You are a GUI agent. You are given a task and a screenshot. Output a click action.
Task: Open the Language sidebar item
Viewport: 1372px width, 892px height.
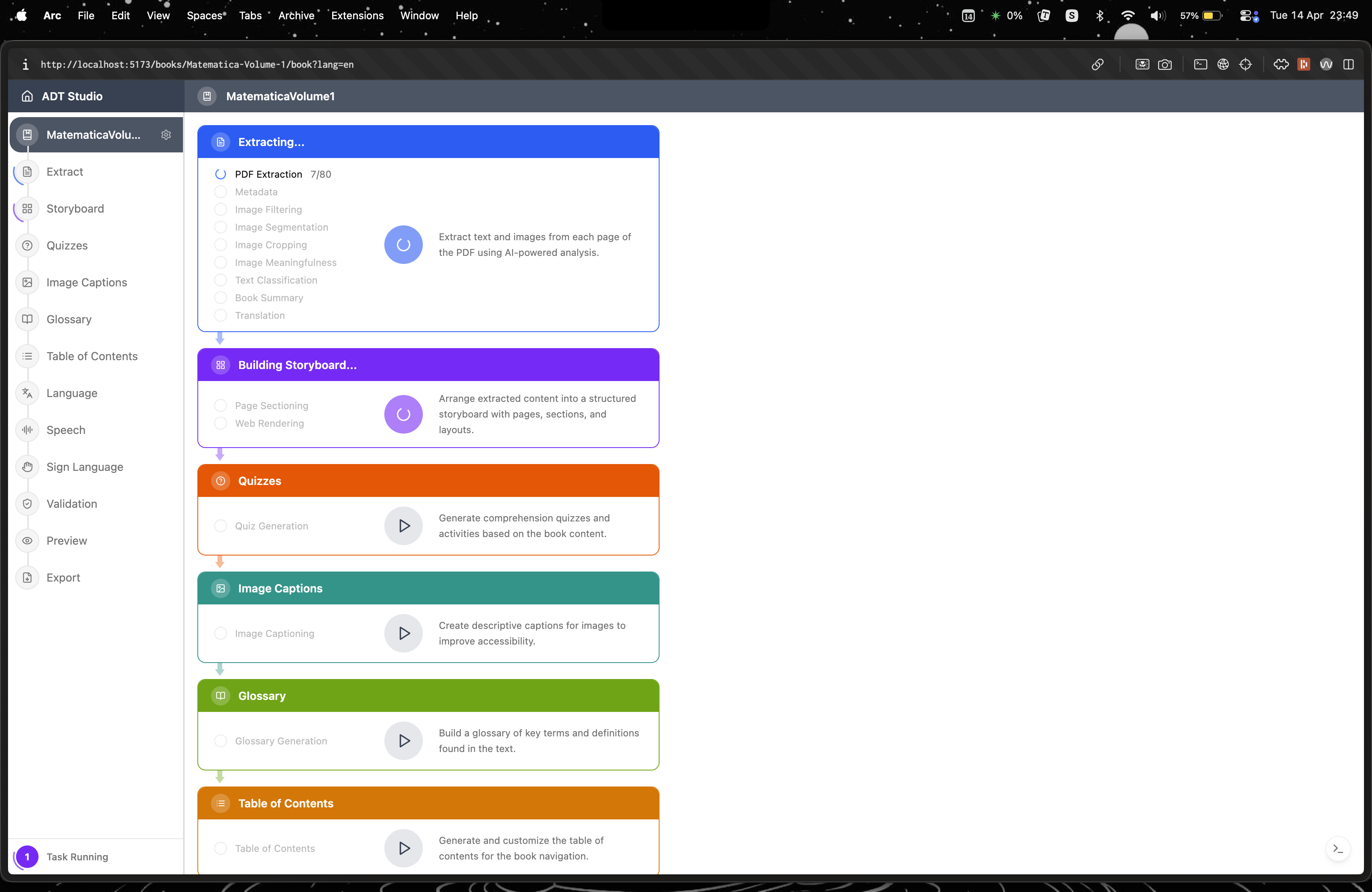coord(96,393)
